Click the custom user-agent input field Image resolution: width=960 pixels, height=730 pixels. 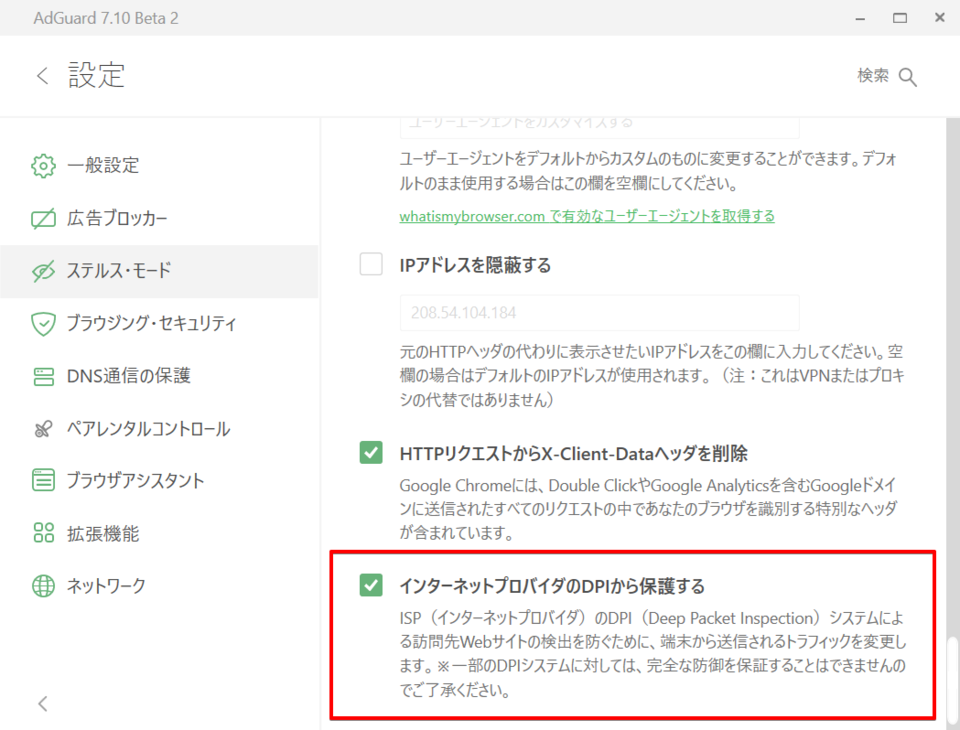599,127
